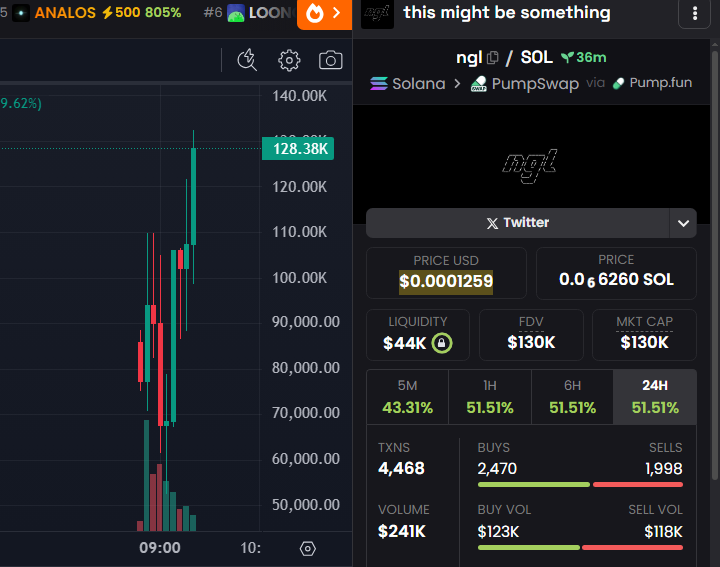Click the LIQUIDITY $44K value
Image resolution: width=720 pixels, height=567 pixels.
405,343
